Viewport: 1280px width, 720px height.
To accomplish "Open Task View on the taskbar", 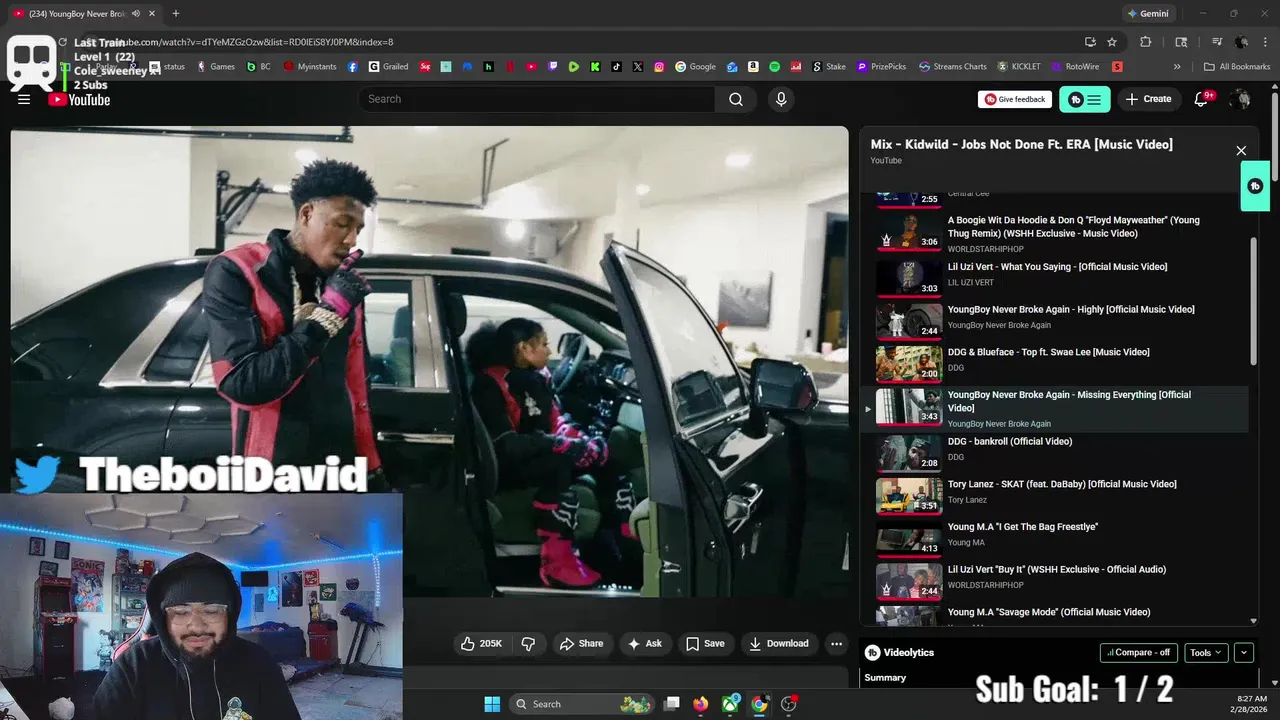I will pyautogui.click(x=672, y=704).
